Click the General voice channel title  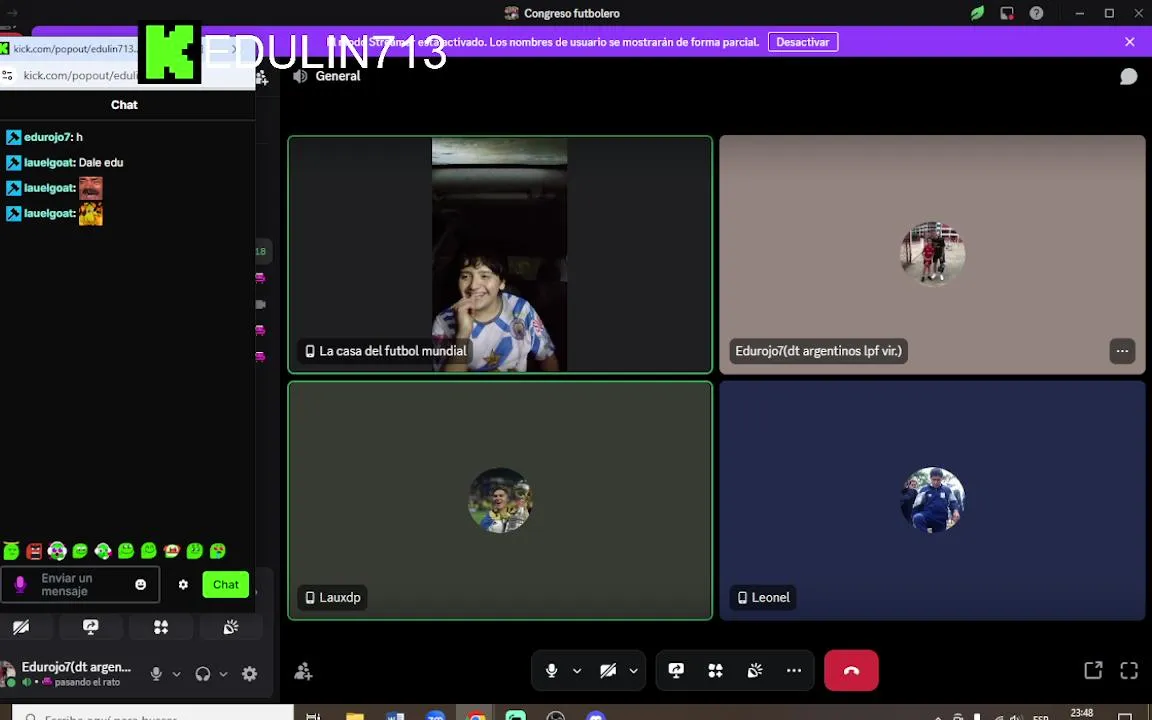337,76
